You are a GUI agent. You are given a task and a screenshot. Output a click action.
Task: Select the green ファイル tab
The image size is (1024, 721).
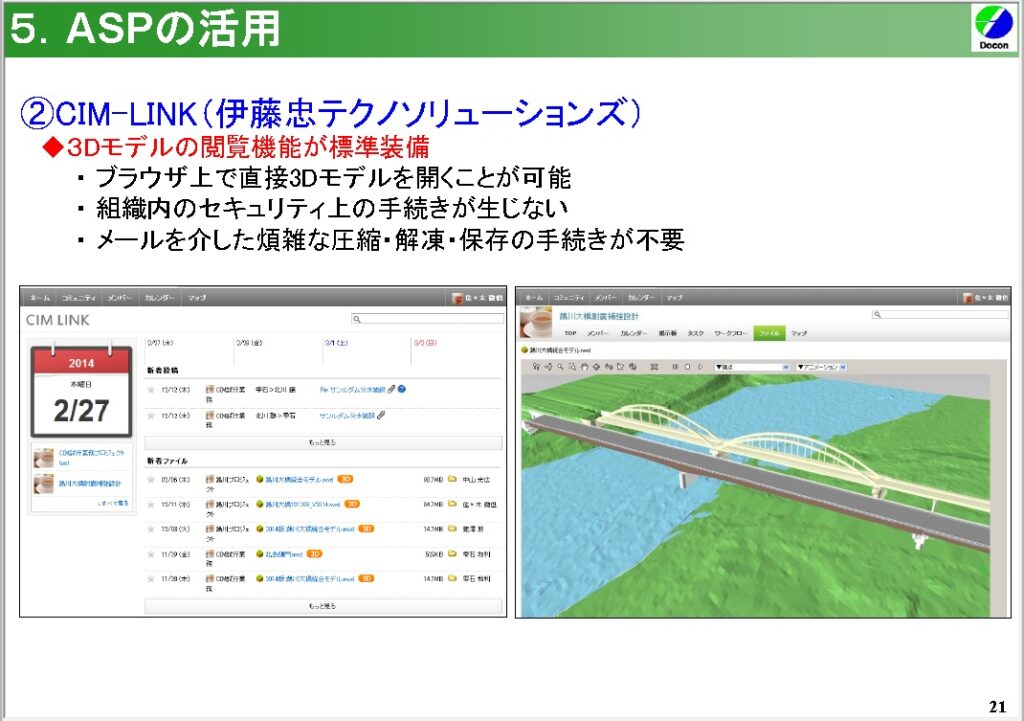point(768,333)
